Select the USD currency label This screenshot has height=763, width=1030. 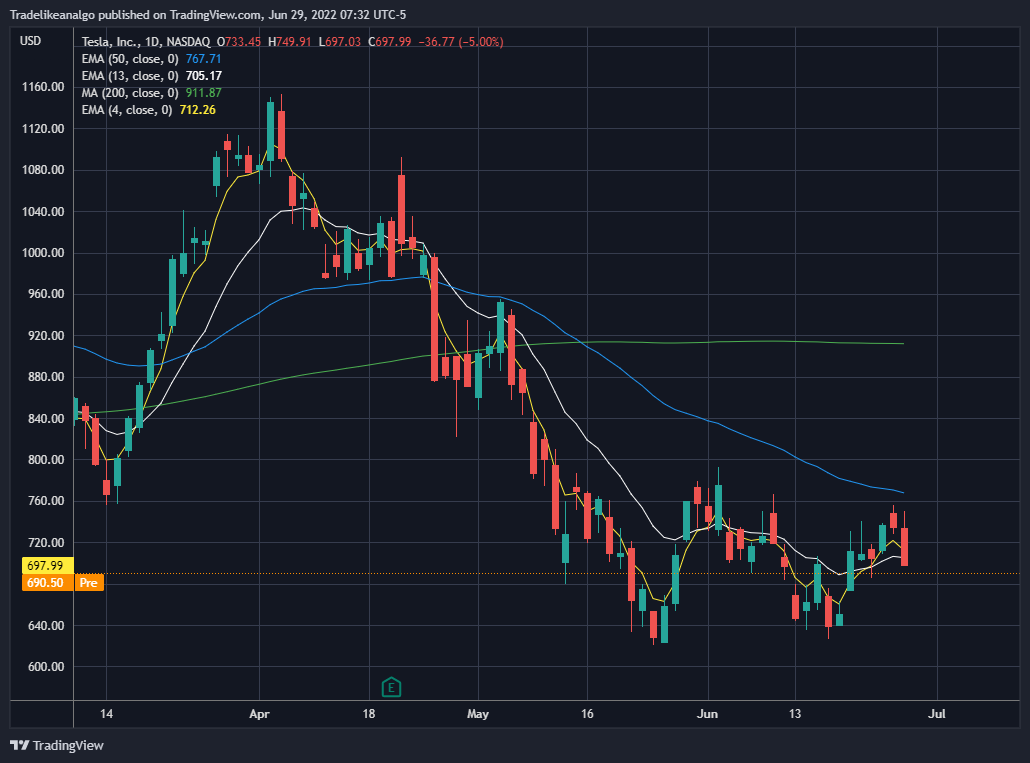[x=30, y=41]
